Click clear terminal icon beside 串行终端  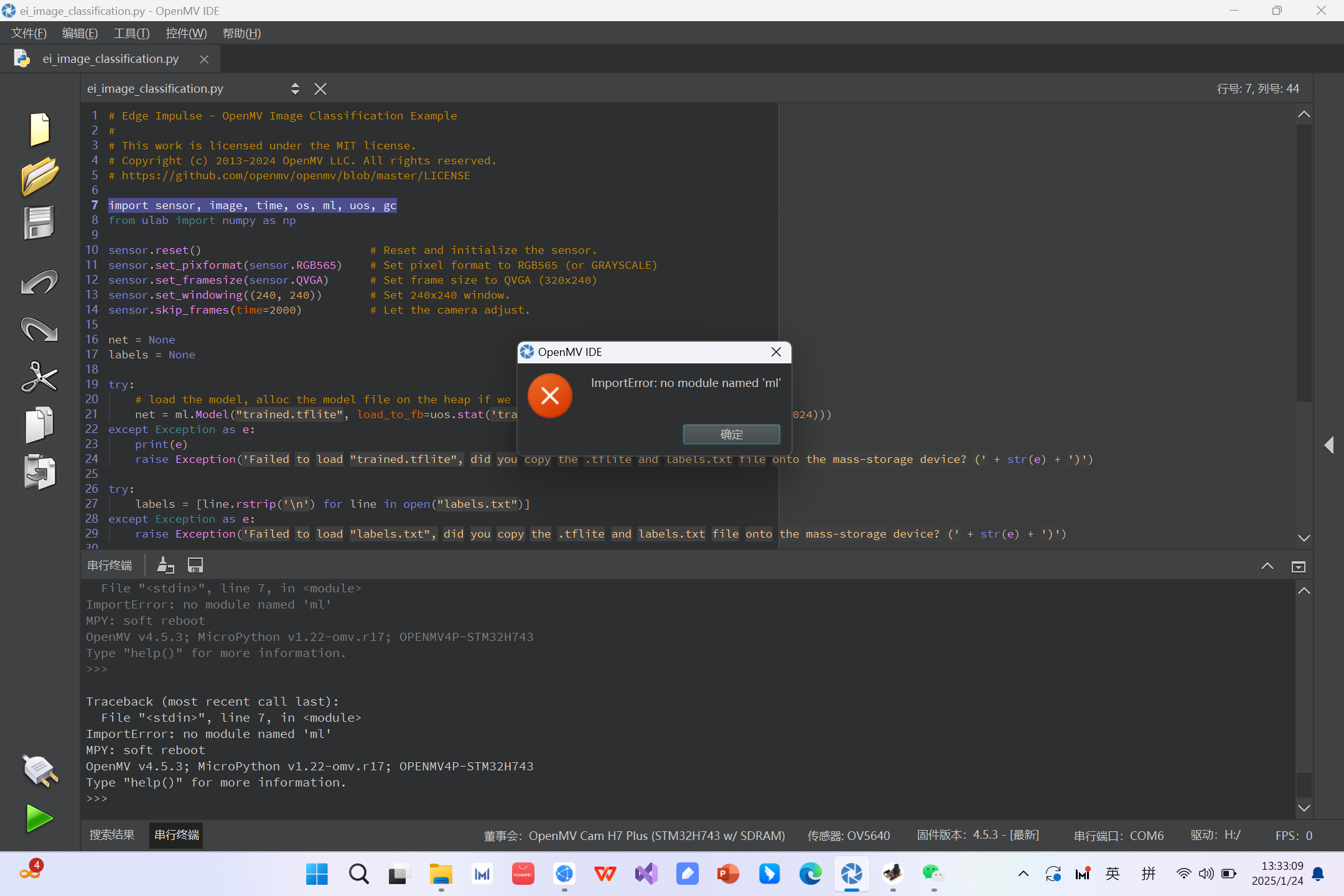tap(166, 565)
